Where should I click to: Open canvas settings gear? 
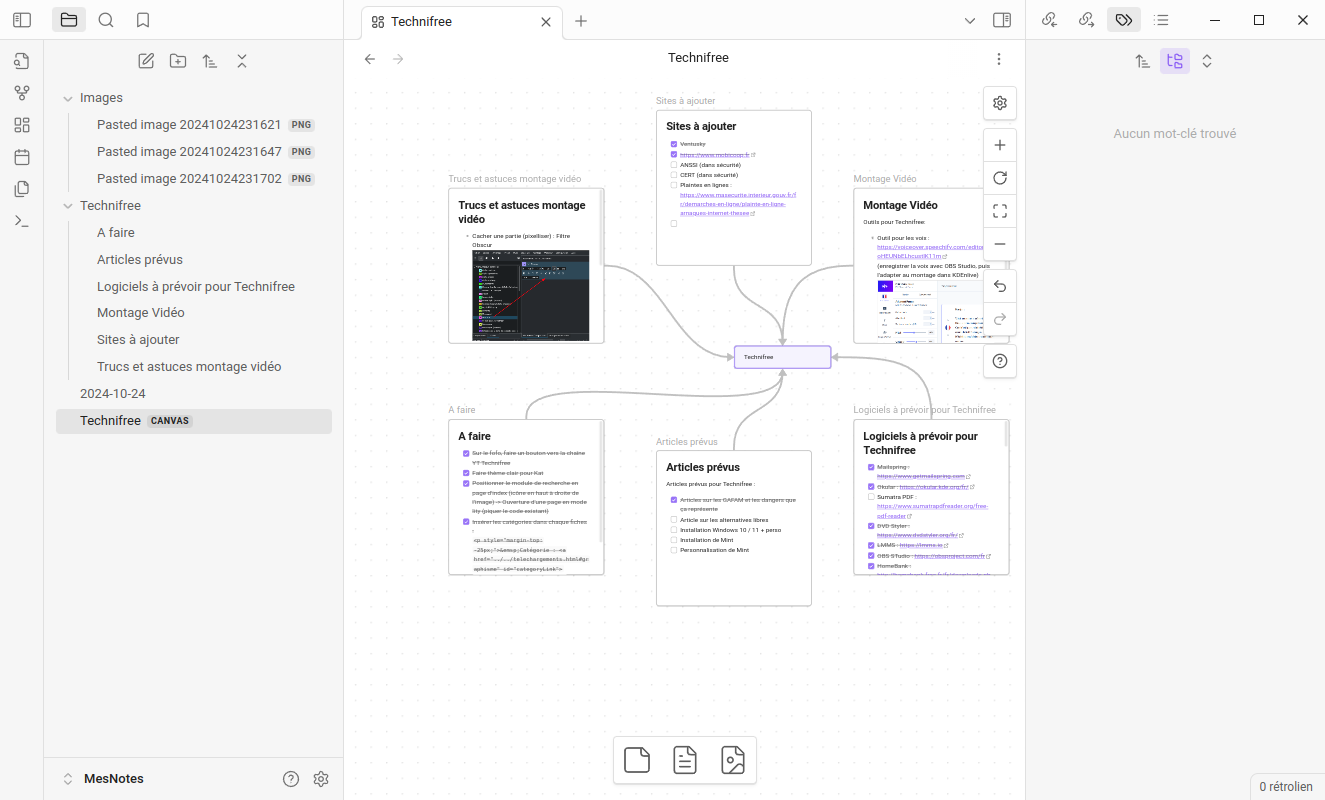1000,103
